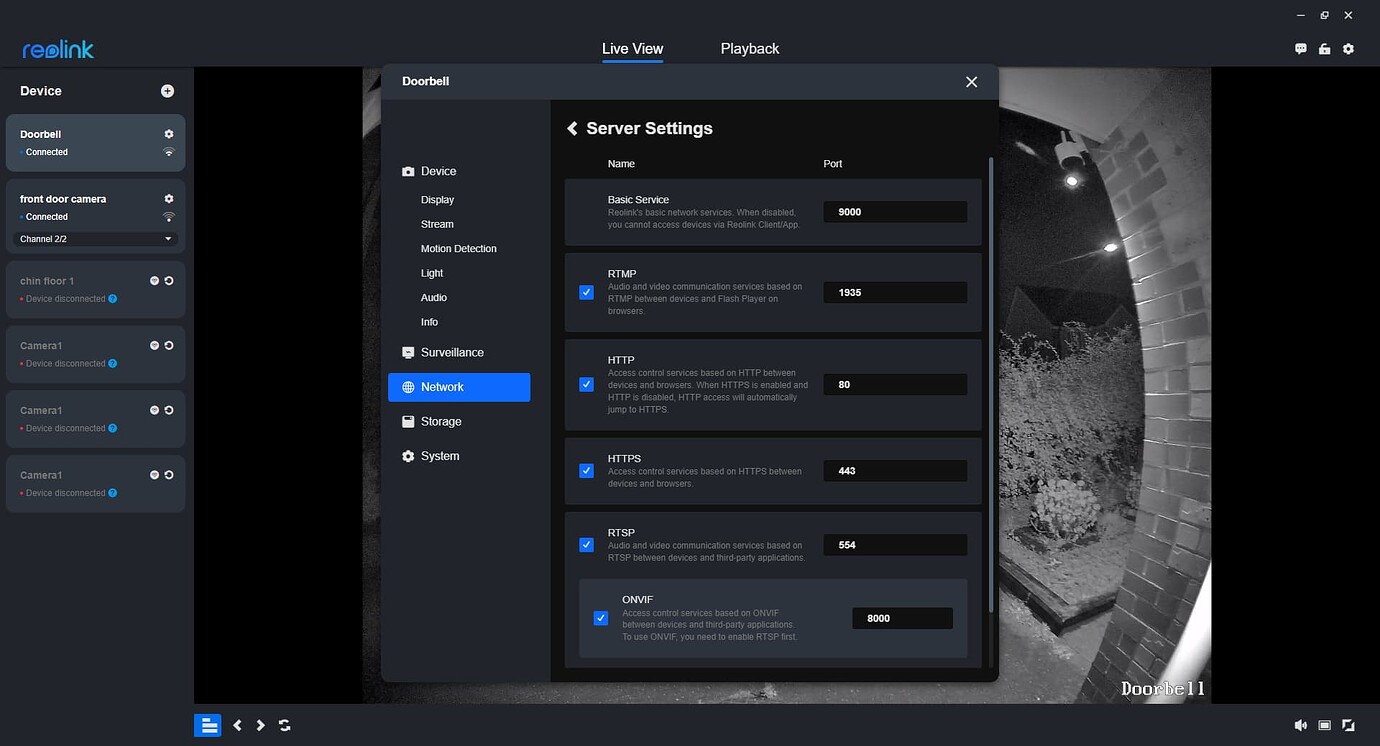This screenshot has width=1380, height=746.
Task: Enable the RTMP service checkbox
Action: point(586,292)
